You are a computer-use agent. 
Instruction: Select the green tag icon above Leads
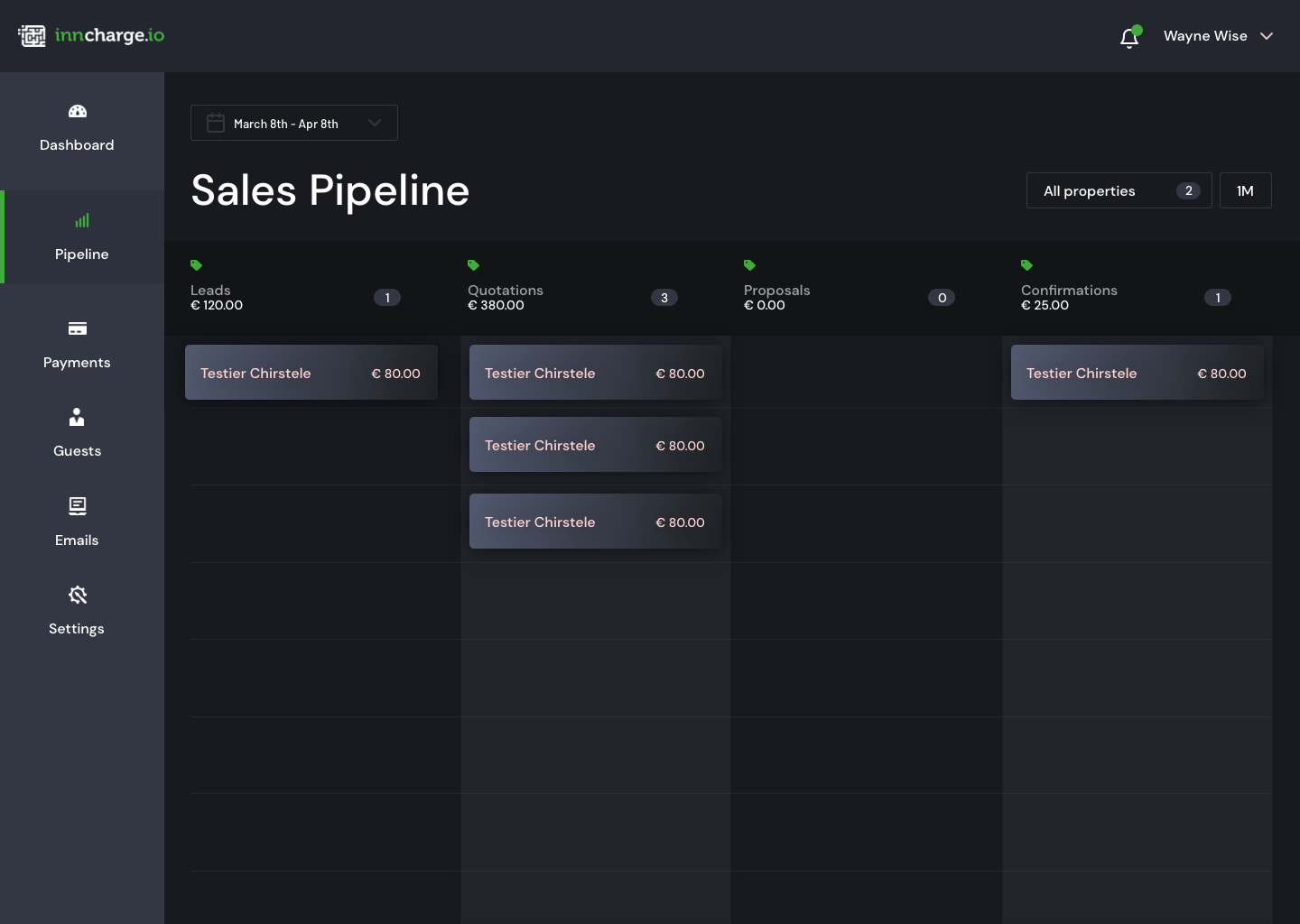point(196,265)
